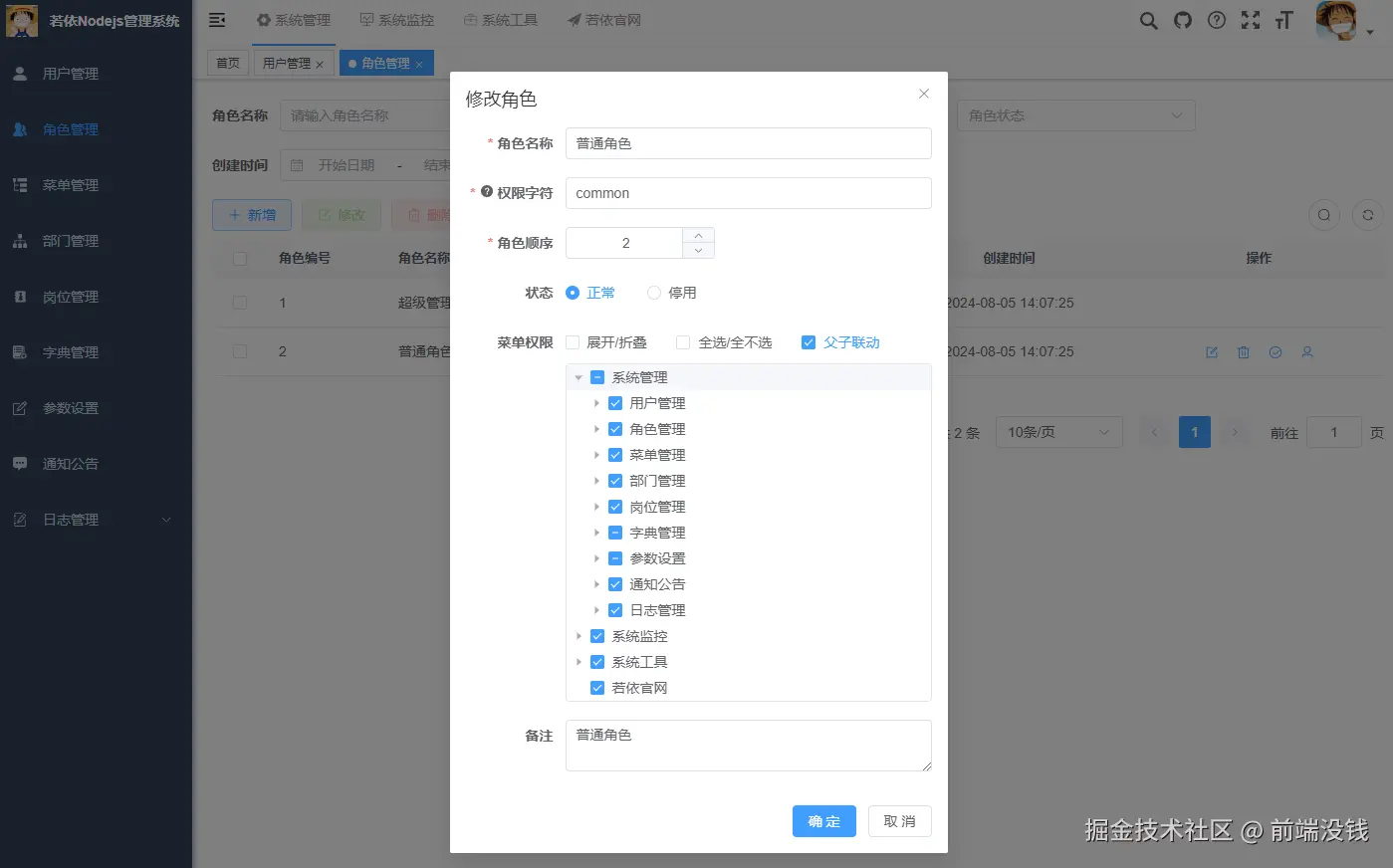Toggle the hide-search round button

[x=1323, y=215]
